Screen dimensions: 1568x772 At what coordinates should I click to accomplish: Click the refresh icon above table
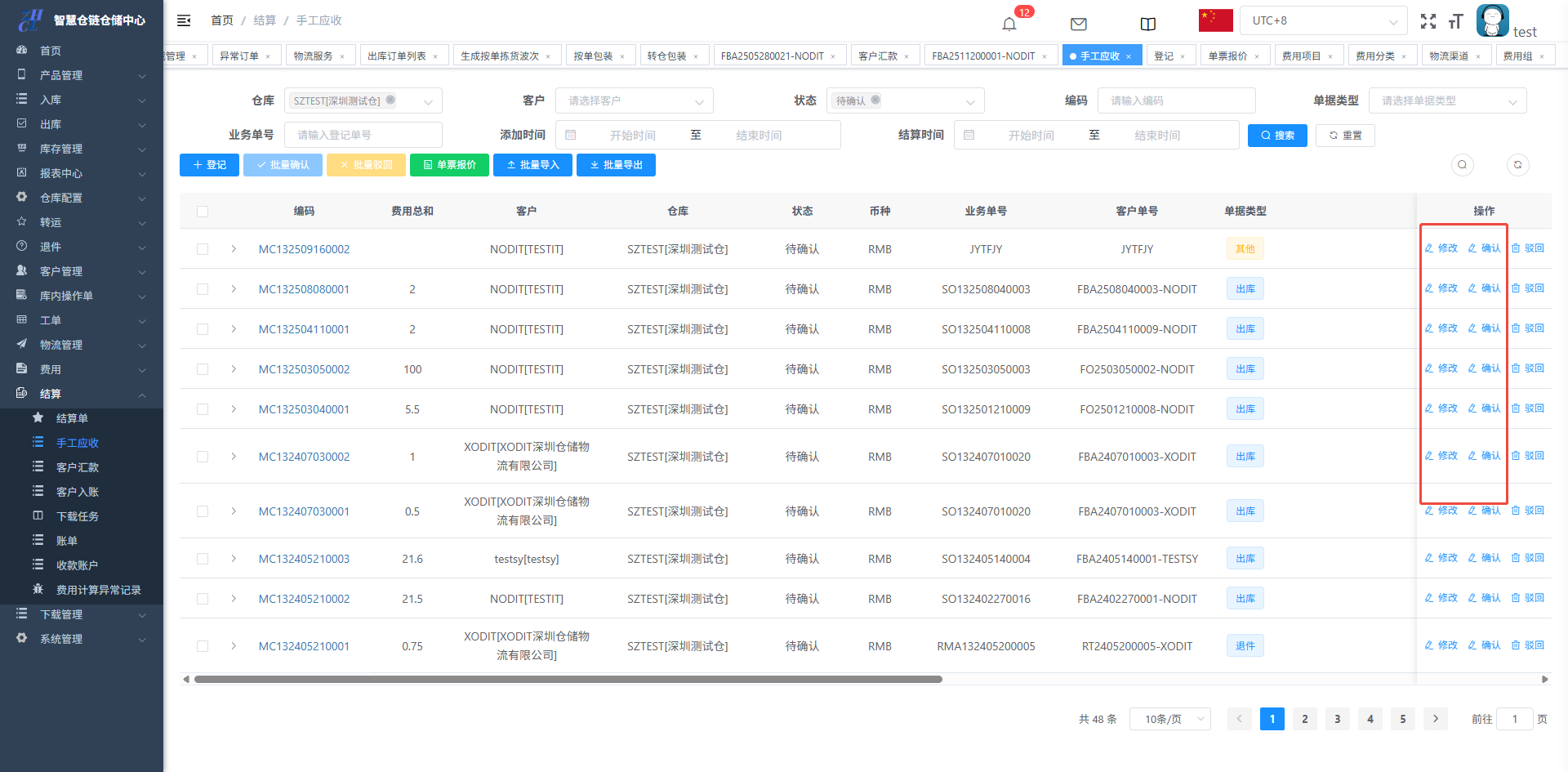(1517, 165)
